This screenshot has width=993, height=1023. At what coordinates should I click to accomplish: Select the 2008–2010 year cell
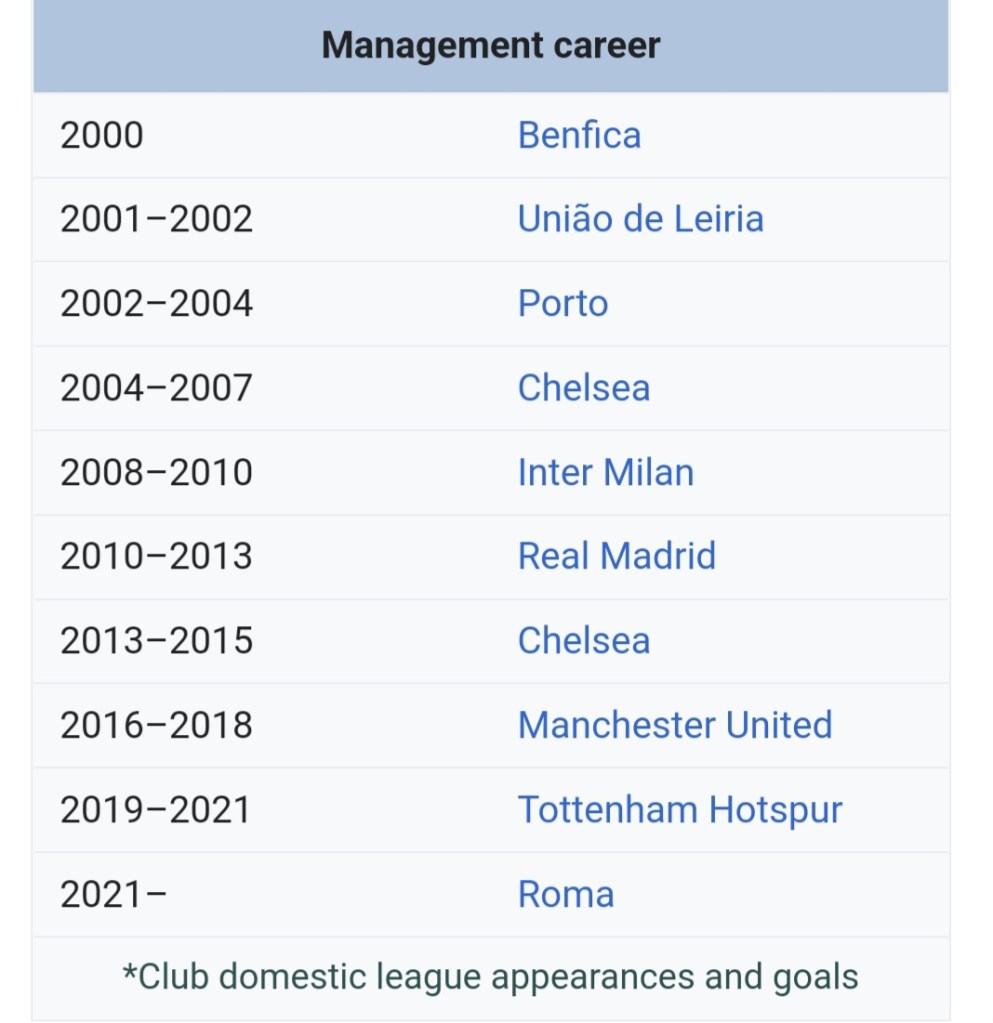[x=156, y=472]
